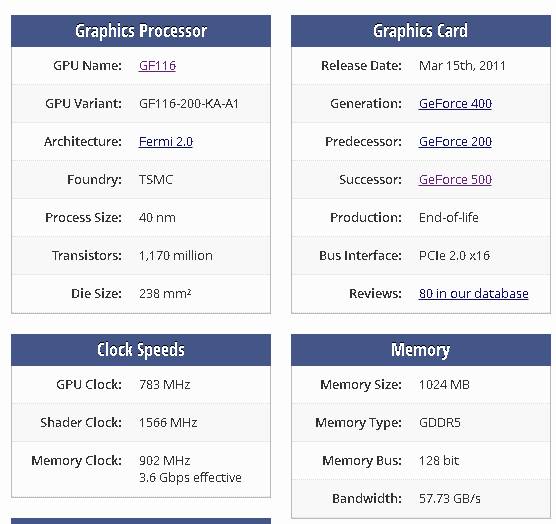Screen dimensions: 556x524
Task: Click the GF116-200-KA-A1 variant value
Action: pos(189,104)
